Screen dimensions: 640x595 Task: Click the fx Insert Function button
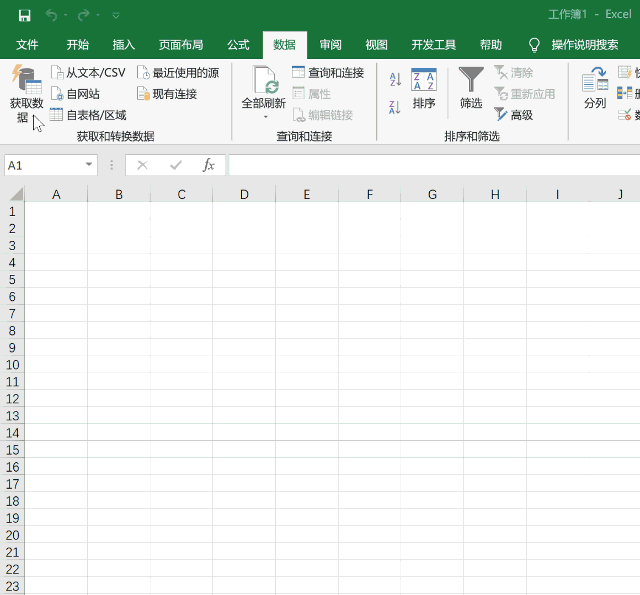pyautogui.click(x=208, y=165)
